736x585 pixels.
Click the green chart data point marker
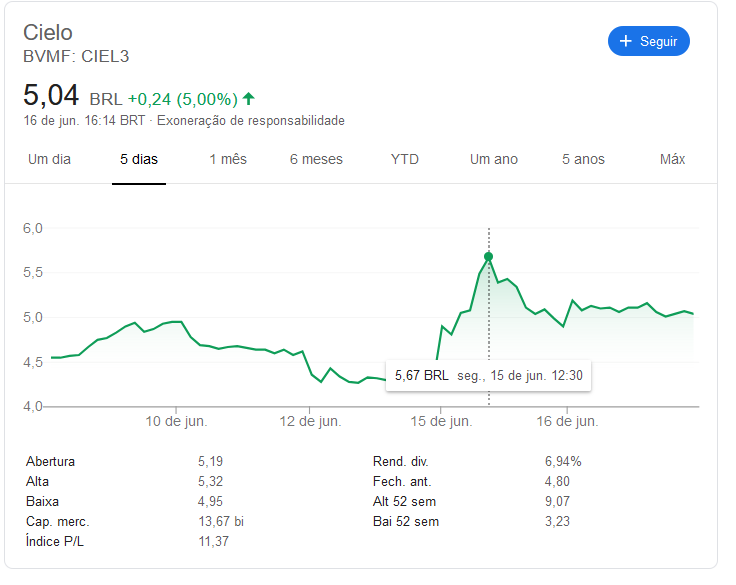coord(489,256)
